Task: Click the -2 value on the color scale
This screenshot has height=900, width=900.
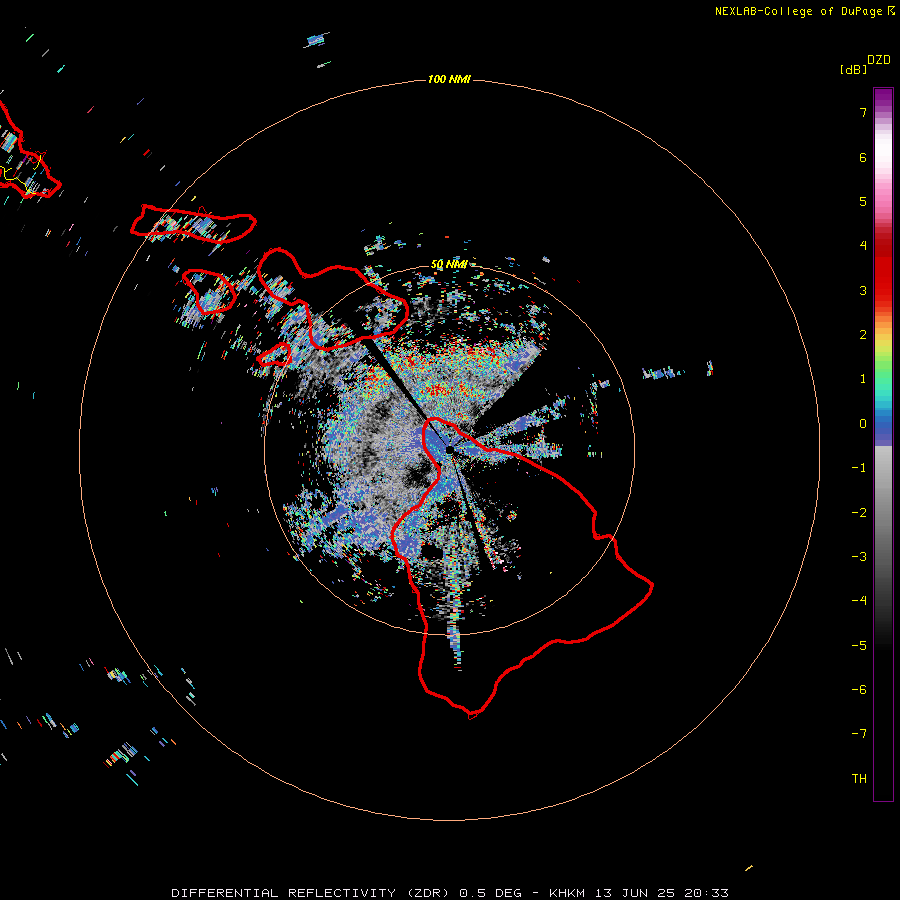Action: point(859,513)
